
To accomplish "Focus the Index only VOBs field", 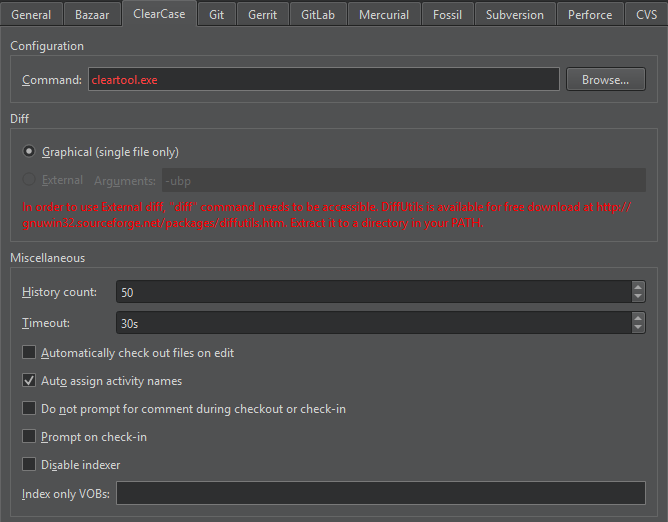I will (380, 493).
